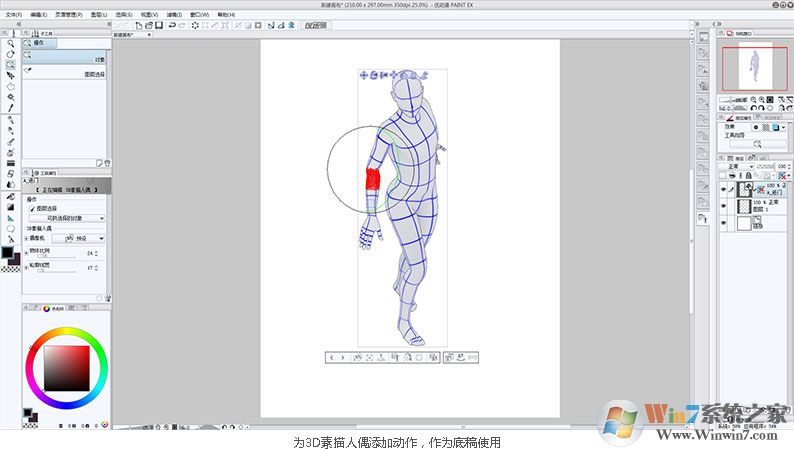Viewport: 794px width, 449px height.
Task: Open the canvas tab 新建画布 dropdown arrow
Action: [149, 34]
